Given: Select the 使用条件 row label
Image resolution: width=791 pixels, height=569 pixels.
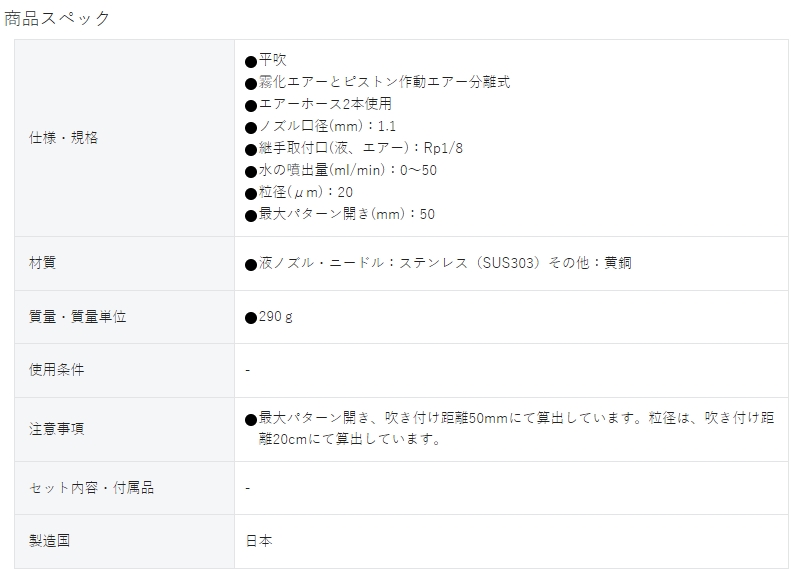Looking at the screenshot, I should (x=56, y=370).
